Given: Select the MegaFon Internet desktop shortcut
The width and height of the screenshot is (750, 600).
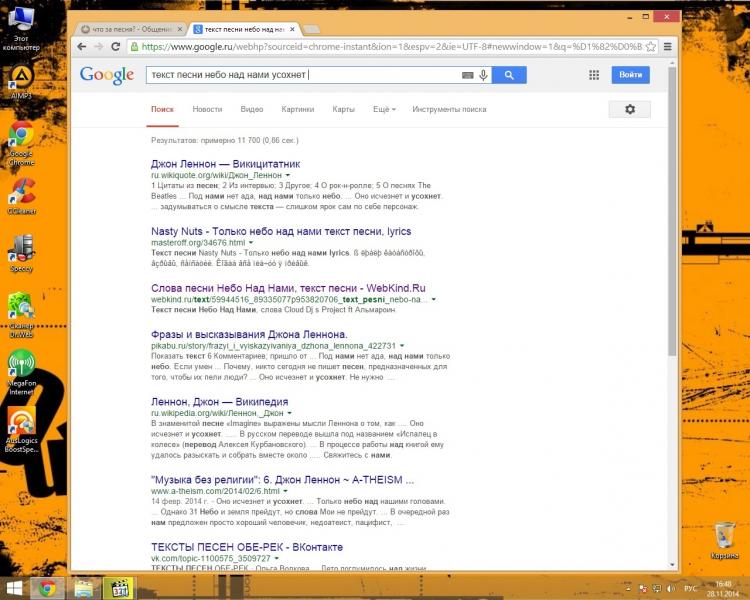Looking at the screenshot, I should point(22,372).
